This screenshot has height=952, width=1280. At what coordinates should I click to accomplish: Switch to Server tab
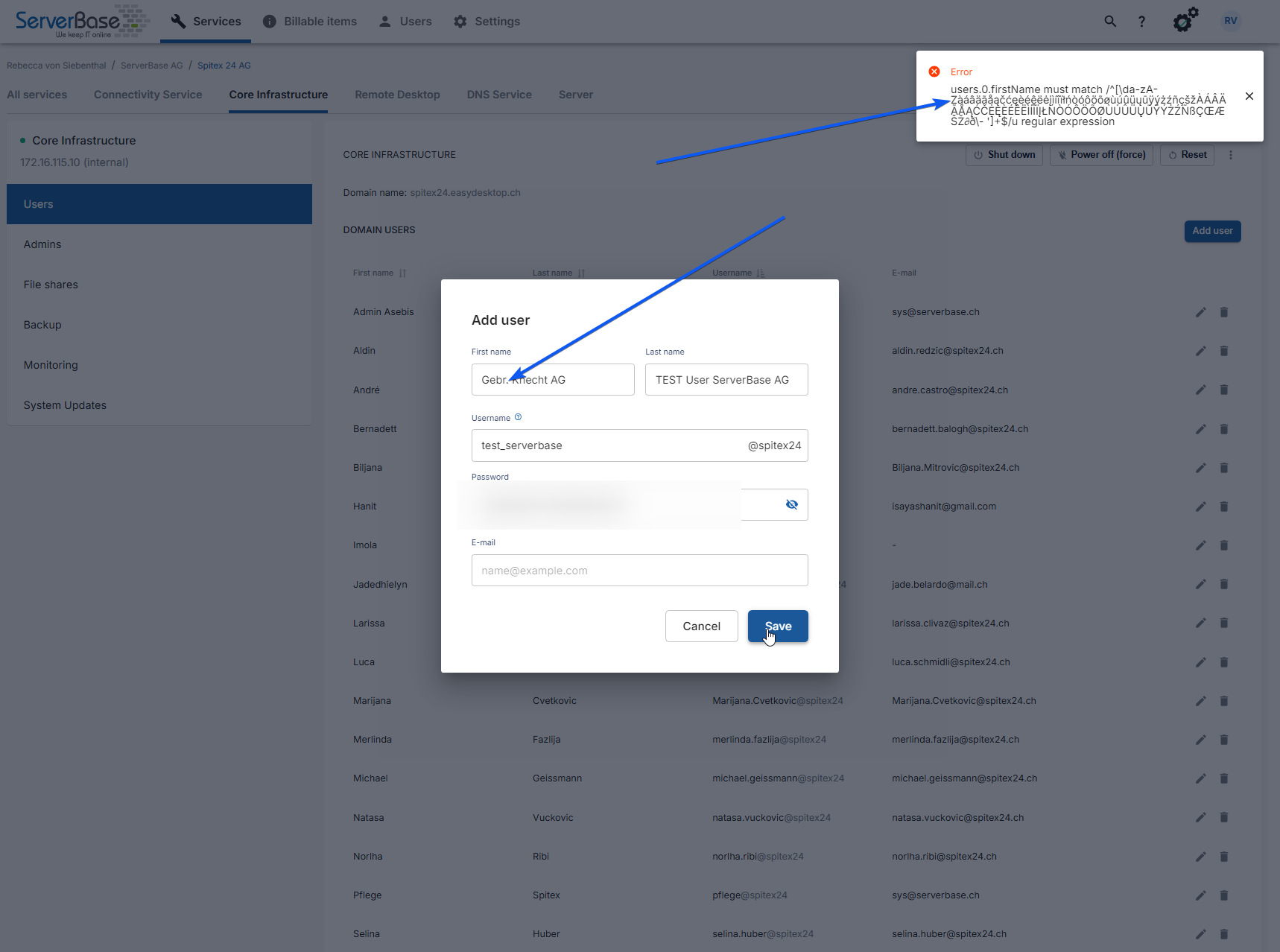pyautogui.click(x=576, y=95)
